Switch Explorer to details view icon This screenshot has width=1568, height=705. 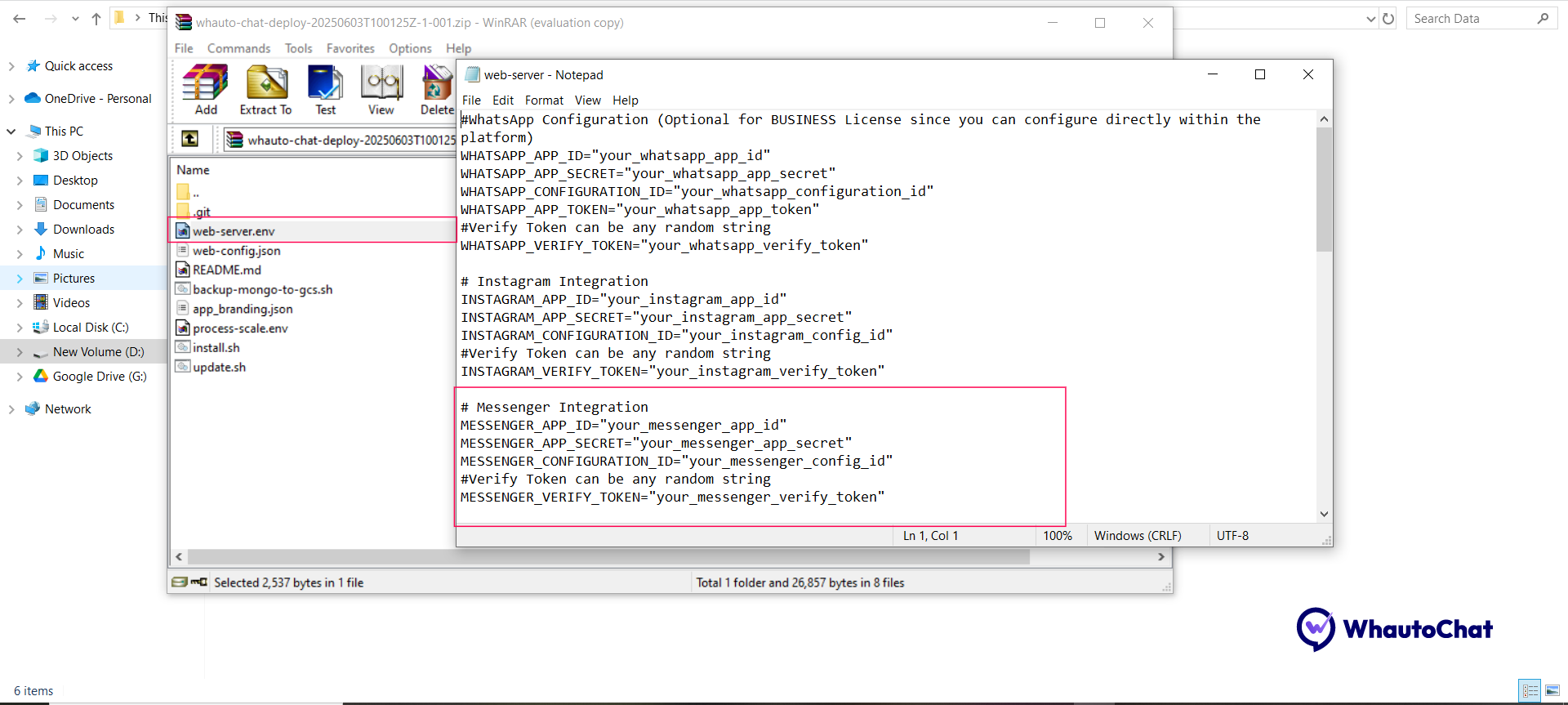pyautogui.click(x=1530, y=691)
